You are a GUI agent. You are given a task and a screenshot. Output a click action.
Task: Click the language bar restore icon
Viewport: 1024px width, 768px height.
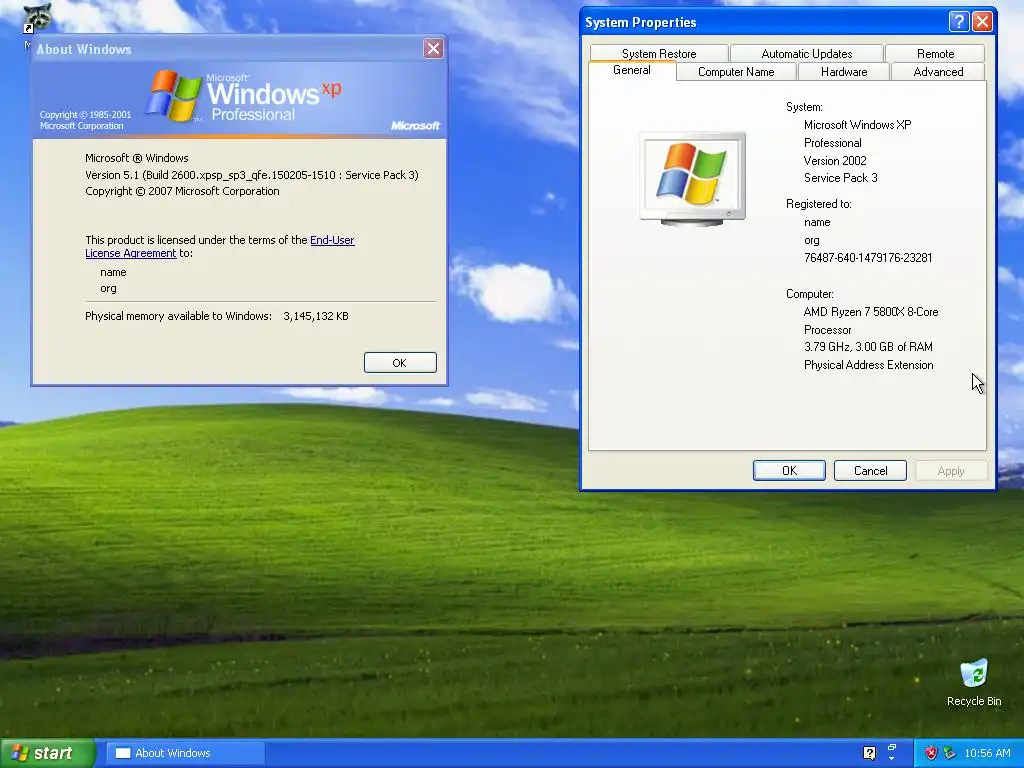pos(892,747)
